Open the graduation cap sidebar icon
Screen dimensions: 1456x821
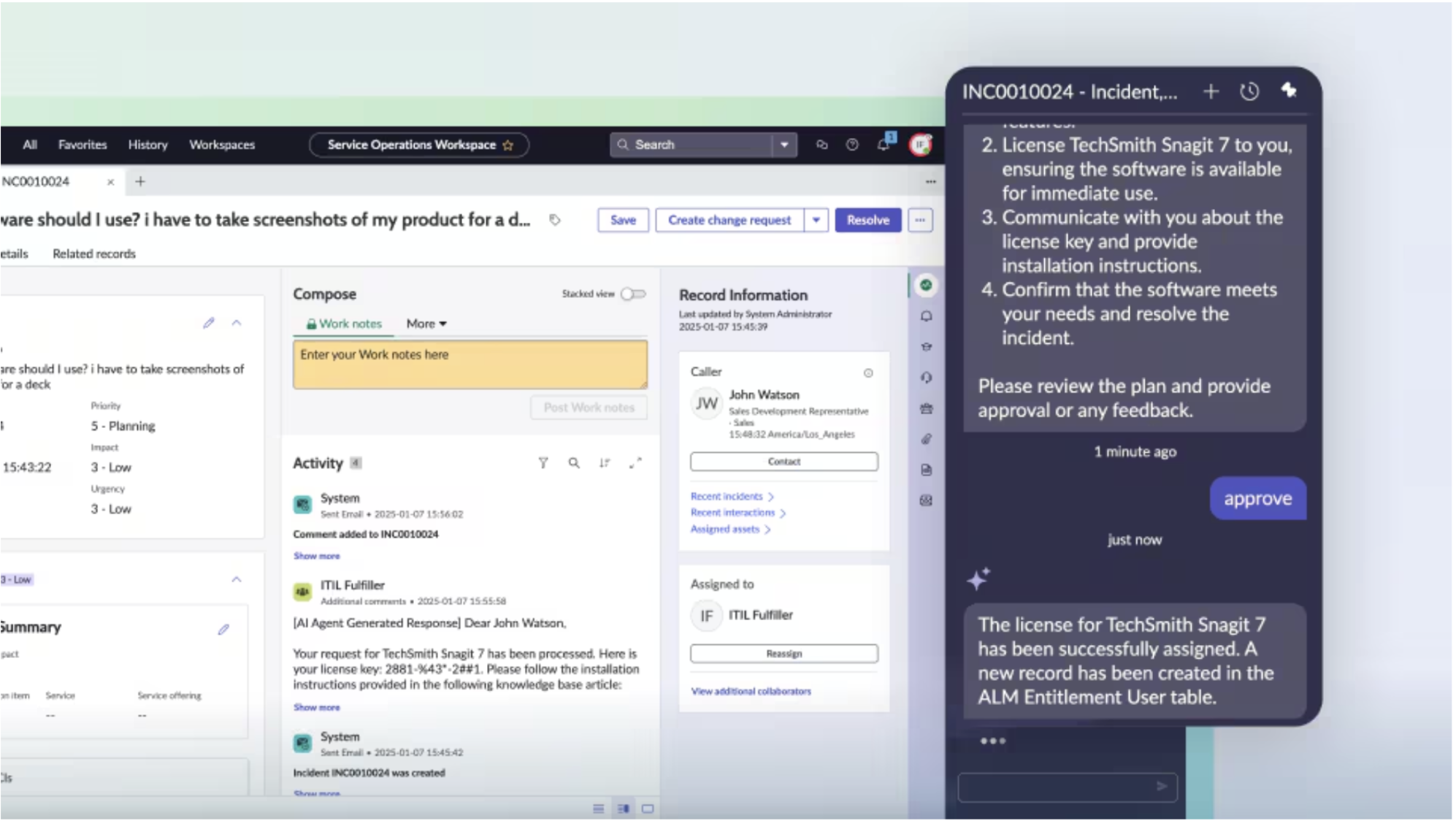tap(926, 347)
